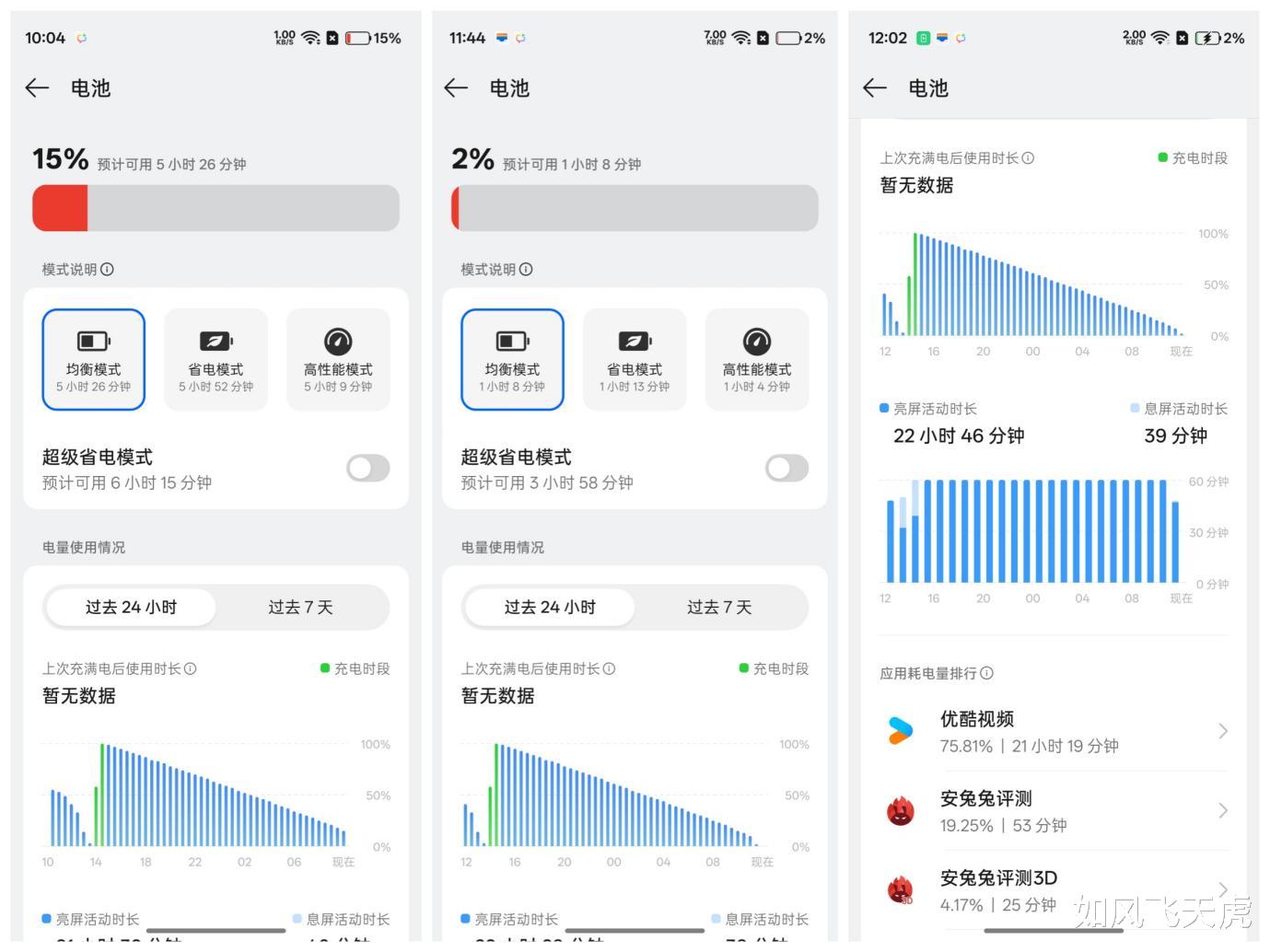Image resolution: width=1270 pixels, height=952 pixels.
Task: Tap the 电量使用情况 heading in the 10:04 screen
Action: pos(84,547)
